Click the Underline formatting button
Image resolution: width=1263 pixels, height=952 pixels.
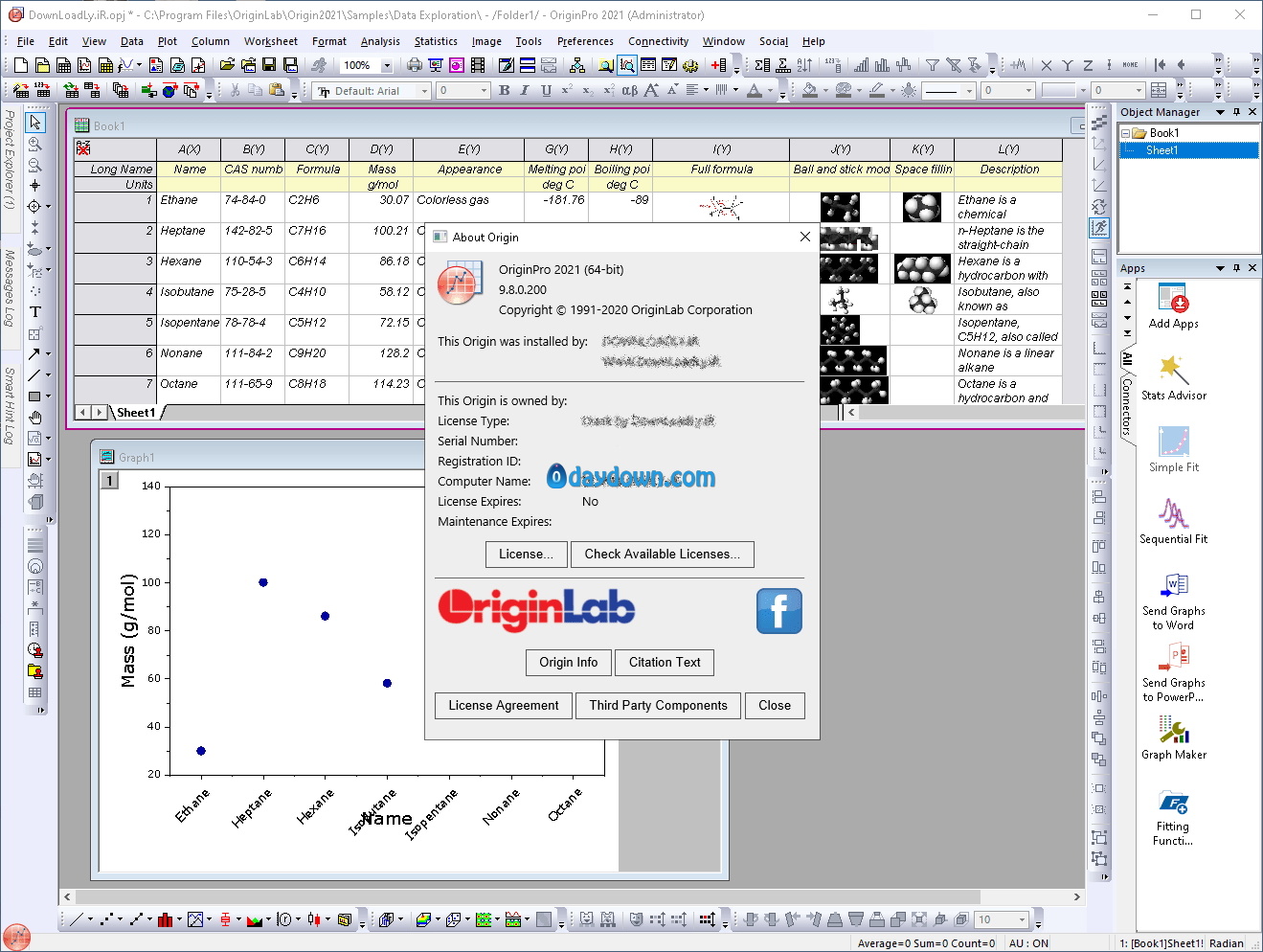(x=546, y=90)
